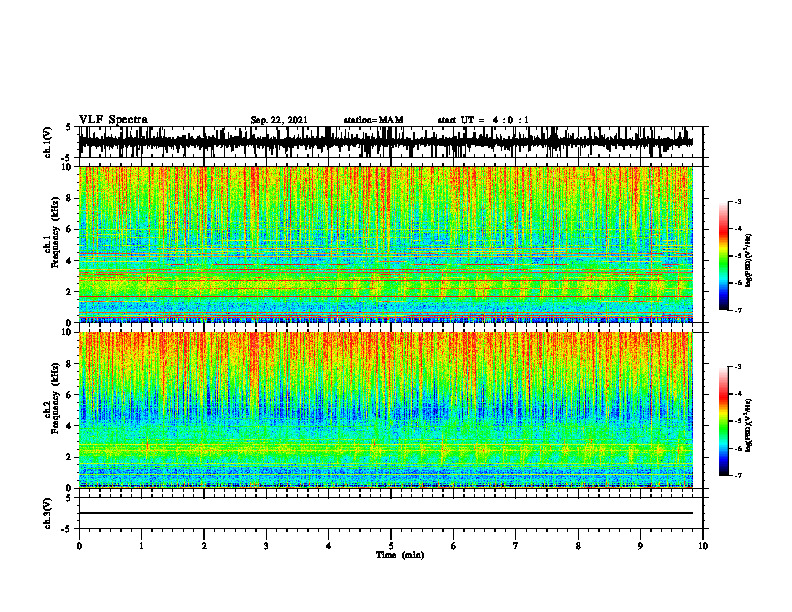Screen dimensions: 792x612
Task: Click time axis tick label "10"
Action: (x=703, y=546)
